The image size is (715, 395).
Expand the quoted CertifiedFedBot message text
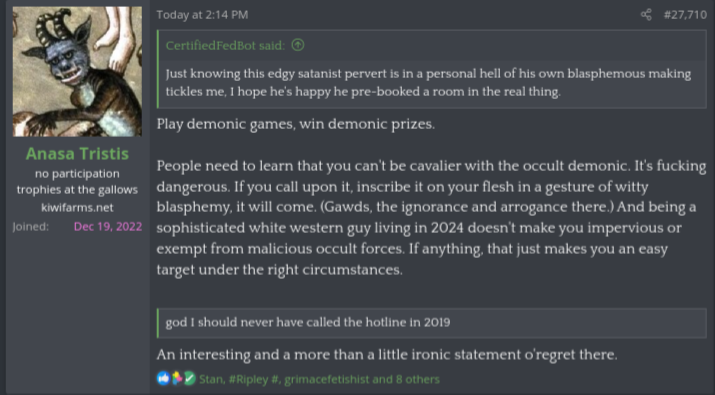[x=428, y=83]
